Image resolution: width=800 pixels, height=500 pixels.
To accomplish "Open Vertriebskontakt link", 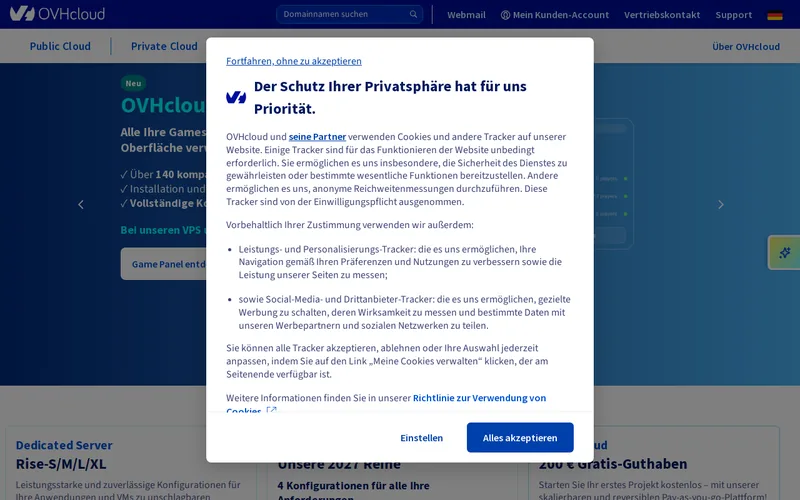I will [662, 15].
